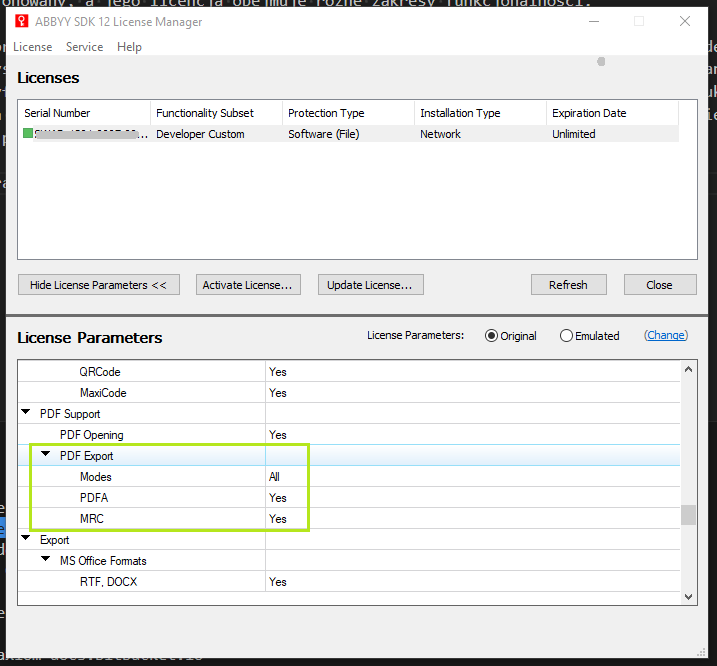Click the Expiration Date column header
717x666 pixels.
click(x=612, y=113)
